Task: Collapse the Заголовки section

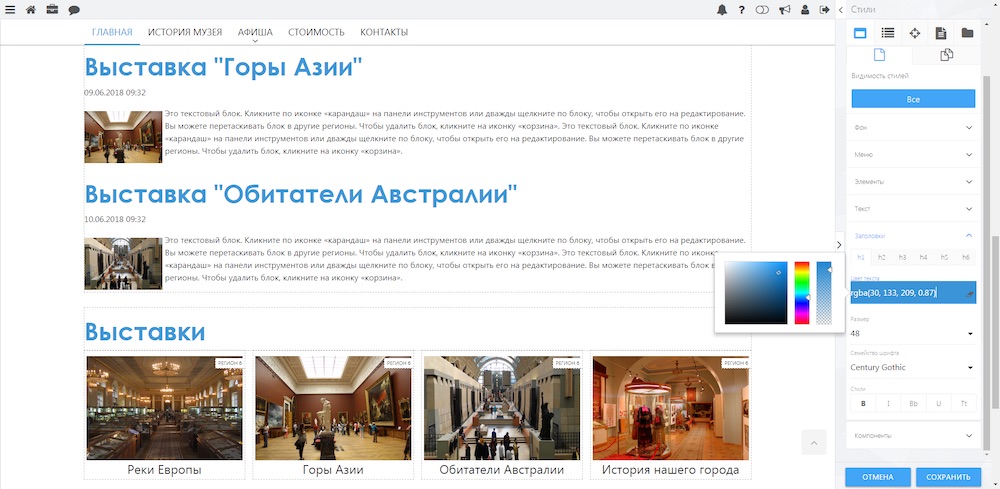Action: 913,236
